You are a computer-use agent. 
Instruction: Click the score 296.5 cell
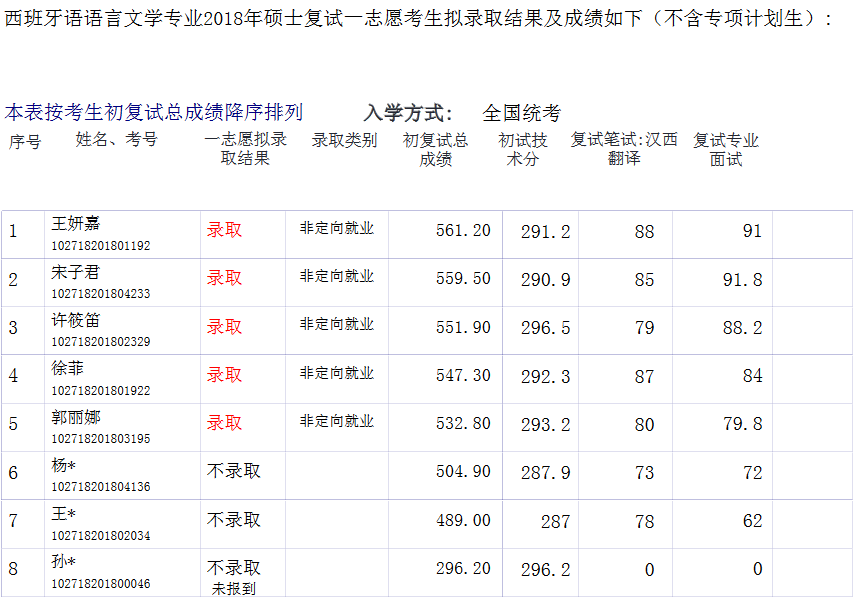point(545,328)
